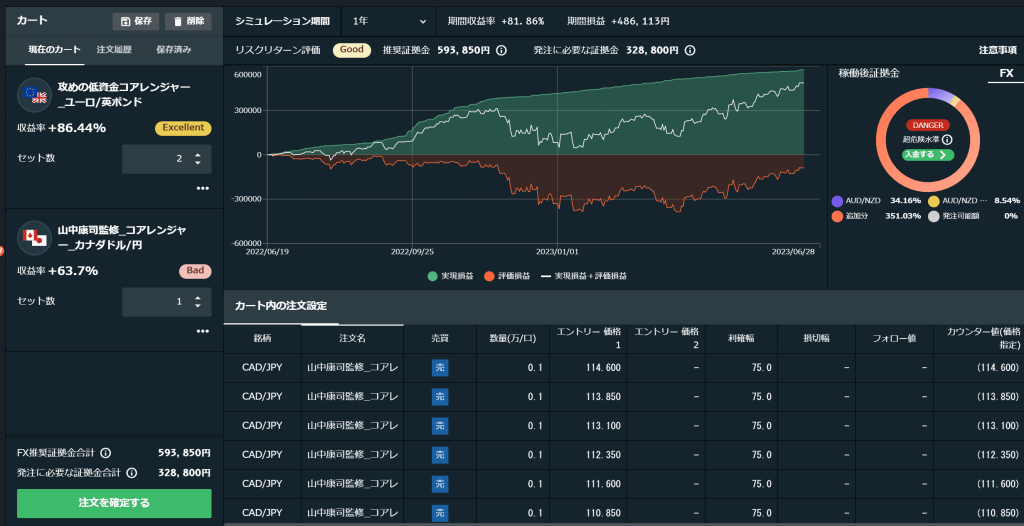Open three-dot menu for Euro/GBP strategy

coord(203,188)
